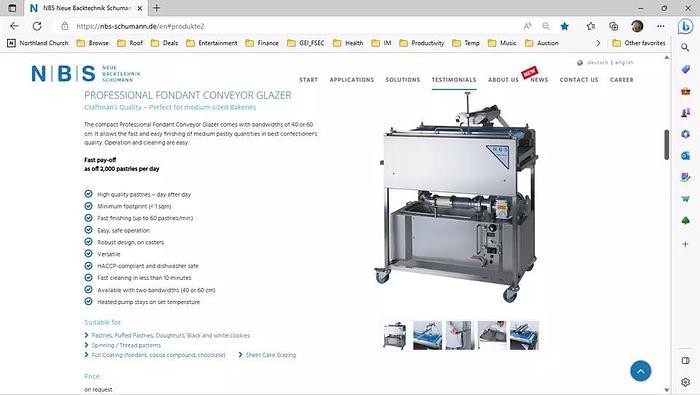This screenshot has width=700, height=395.
Task: Open sidebar settings gear
Action: tap(685, 382)
